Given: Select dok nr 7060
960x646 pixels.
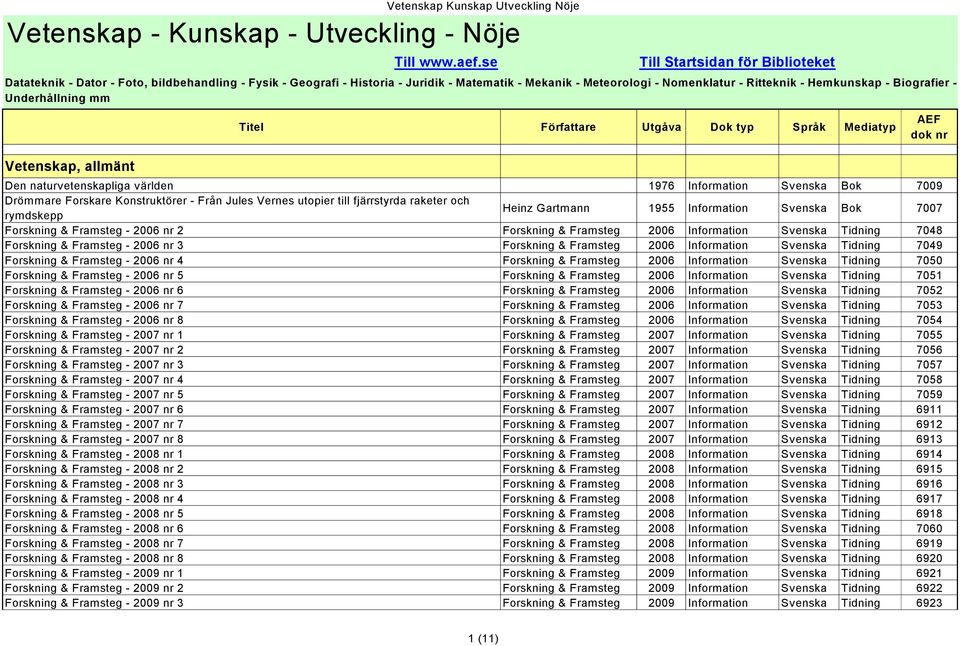Looking at the screenshot, I should click(x=929, y=528).
